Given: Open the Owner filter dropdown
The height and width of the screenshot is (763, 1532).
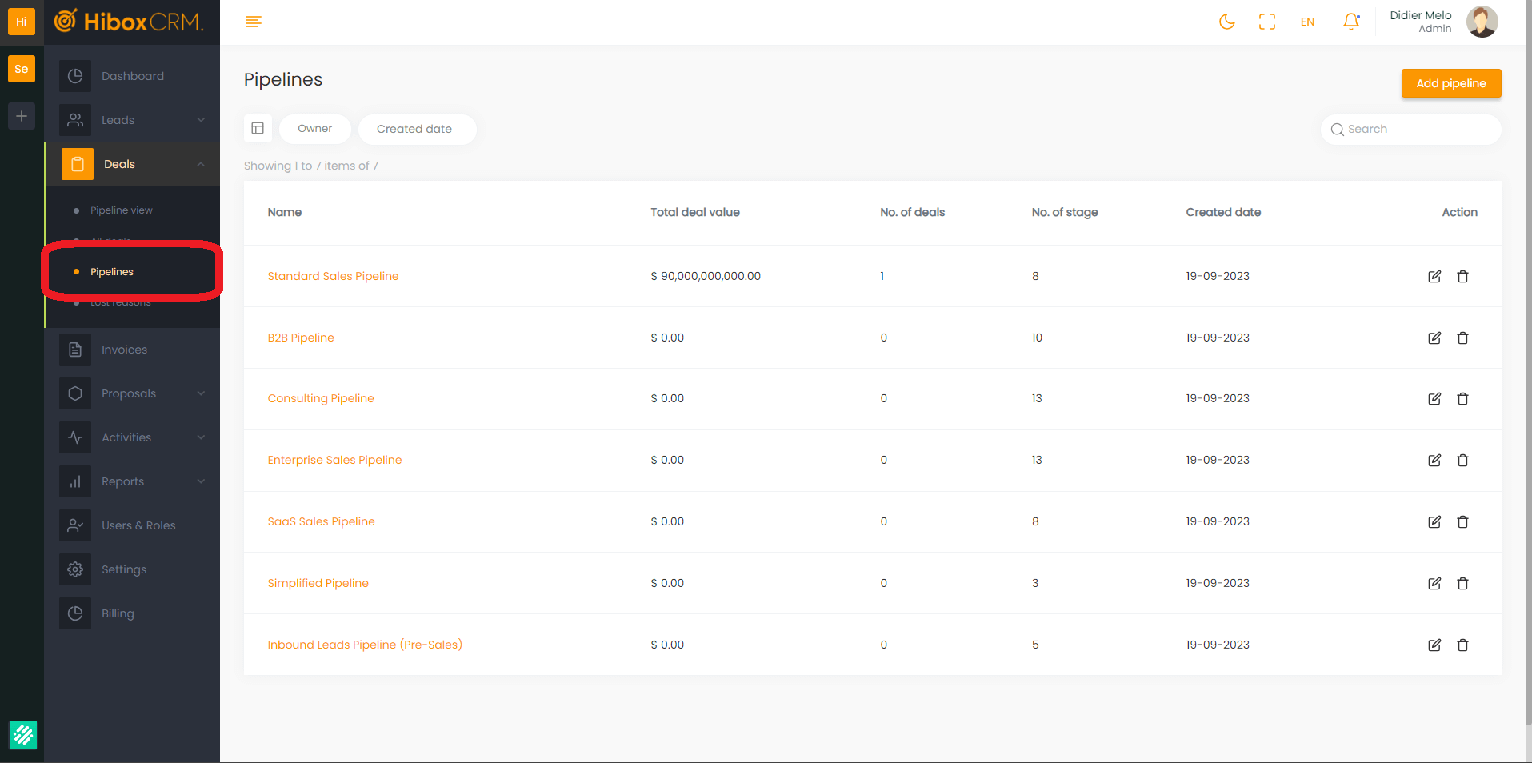Looking at the screenshot, I should click(x=315, y=129).
